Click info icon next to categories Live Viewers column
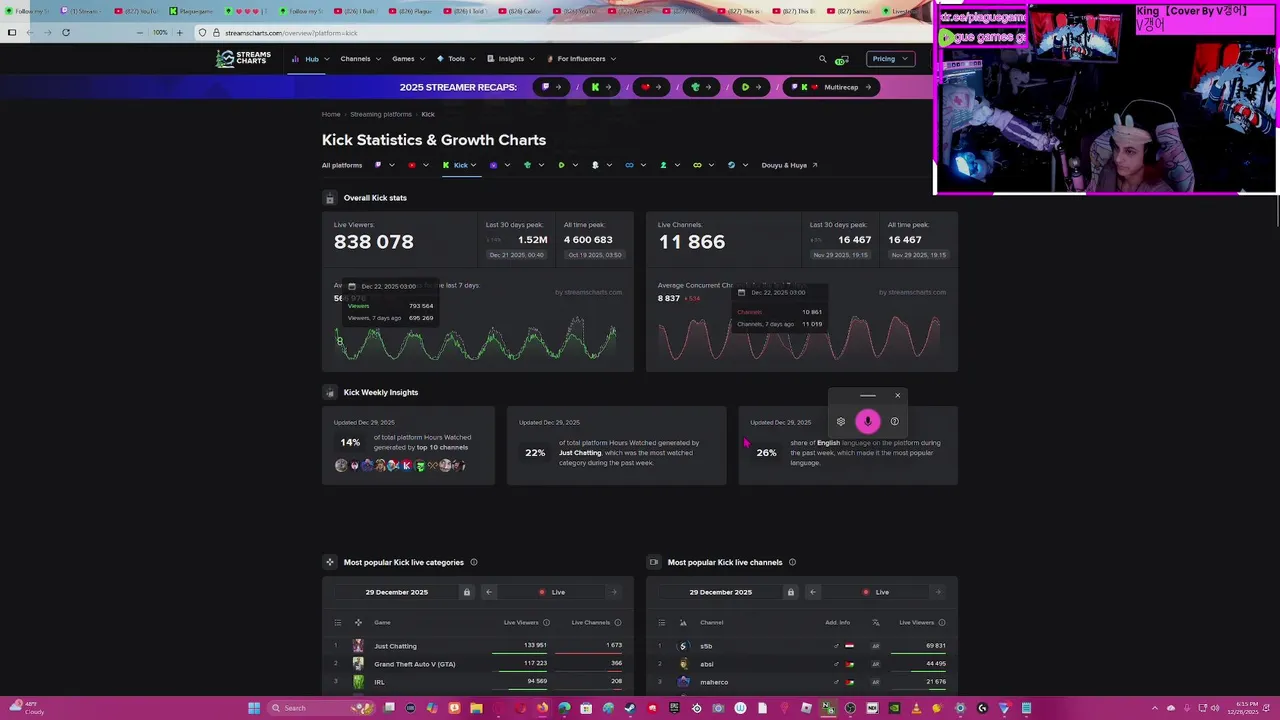The height and width of the screenshot is (720, 1280). click(x=546, y=623)
